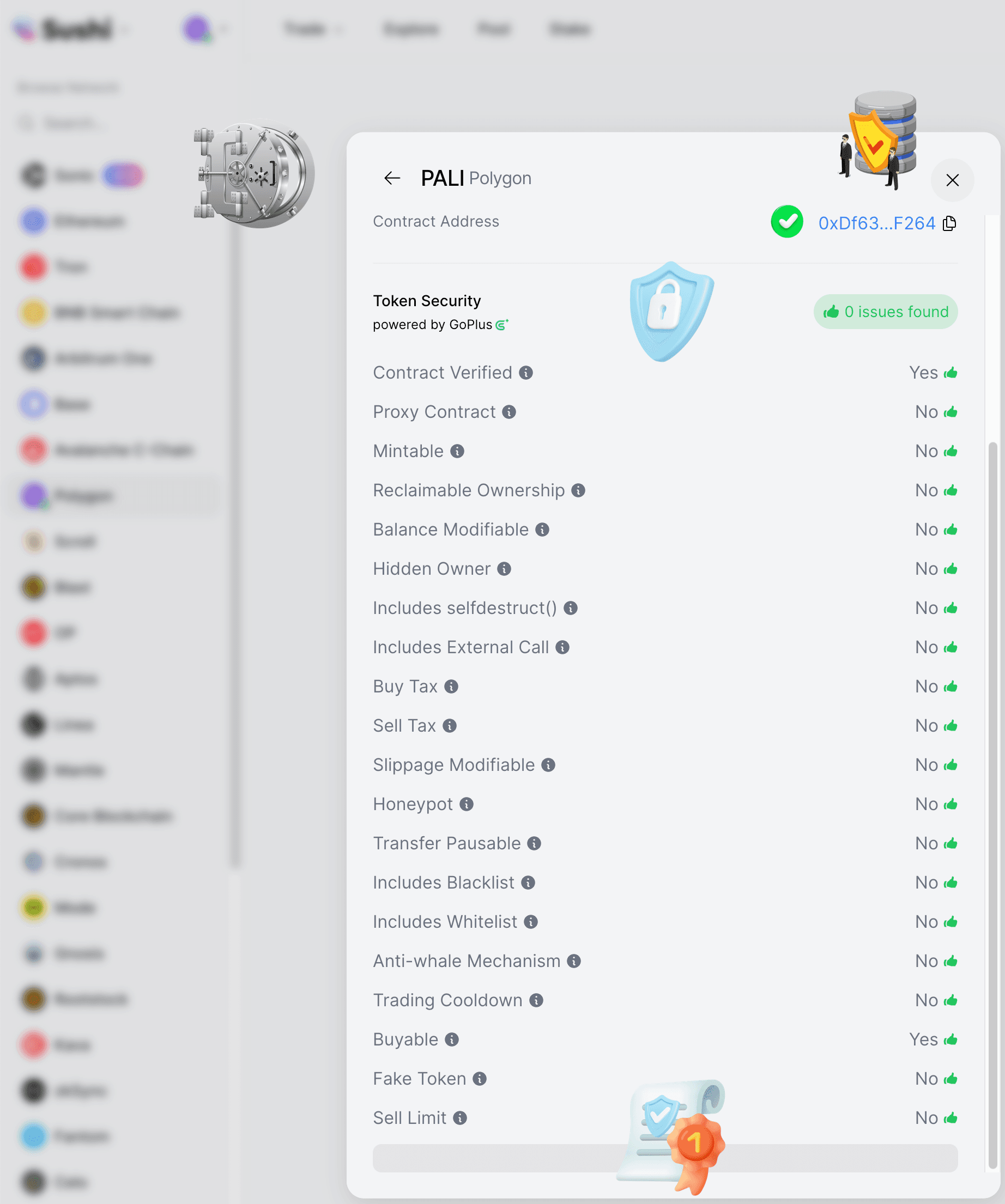The image size is (1005, 1204).
Task: Click the Buy Tax info icon
Action: 451,686
